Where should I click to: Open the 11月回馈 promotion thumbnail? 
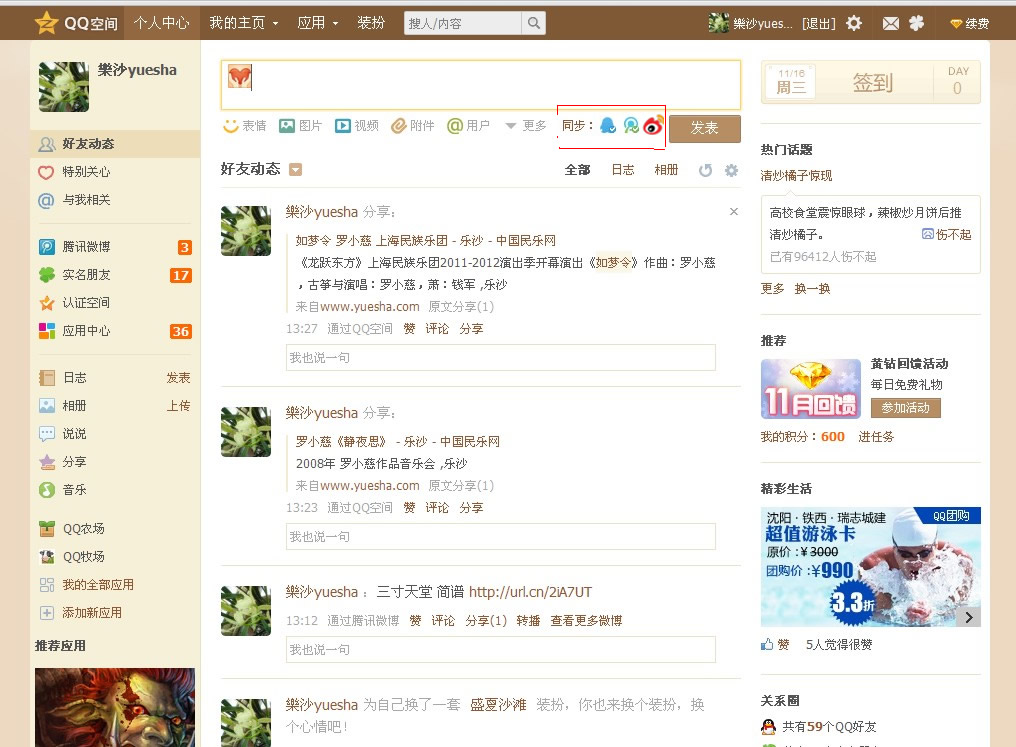coord(811,389)
